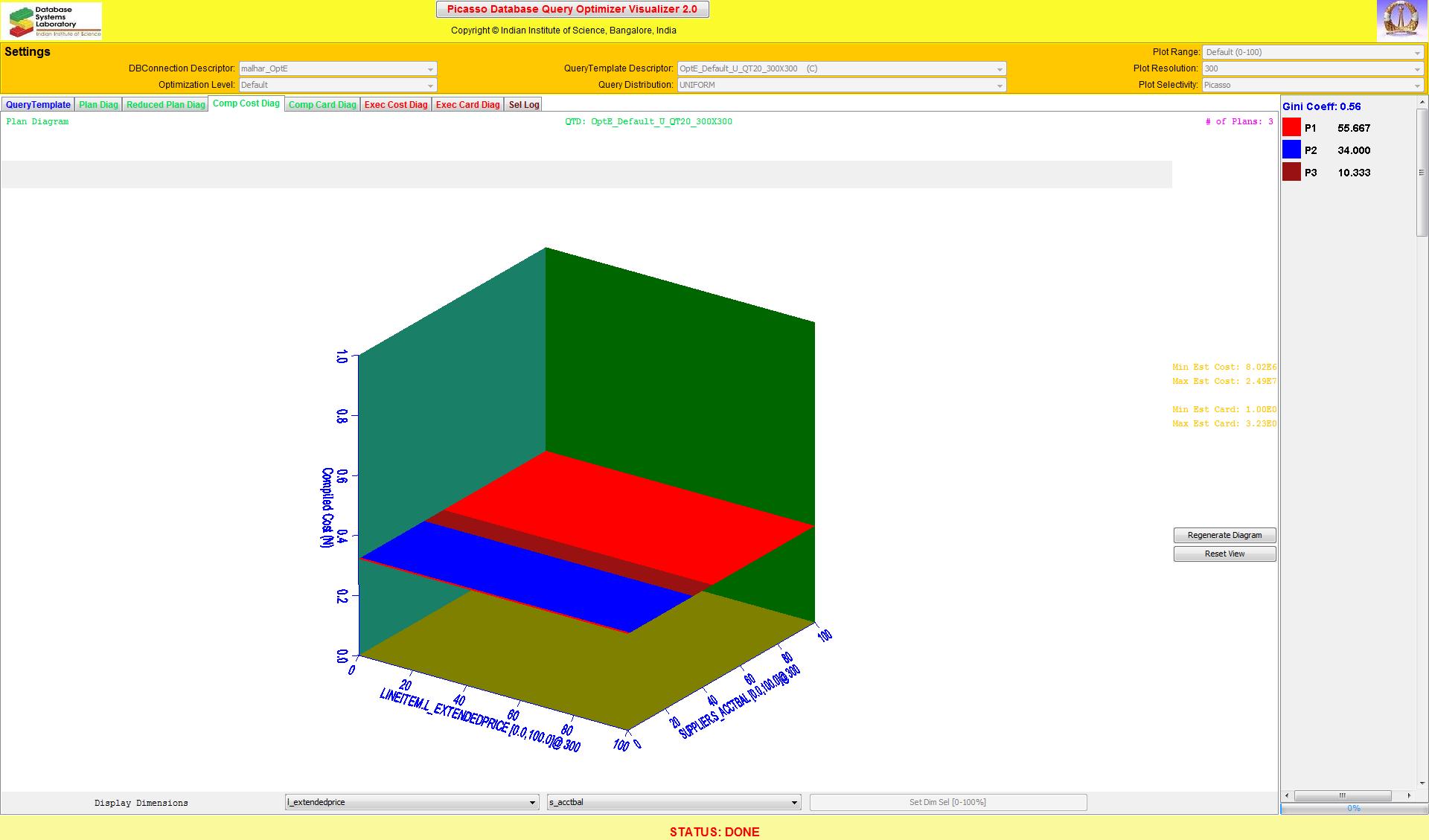Open the DBConnection Descriptor dropdown
This screenshot has width=1429, height=840.
(x=337, y=68)
